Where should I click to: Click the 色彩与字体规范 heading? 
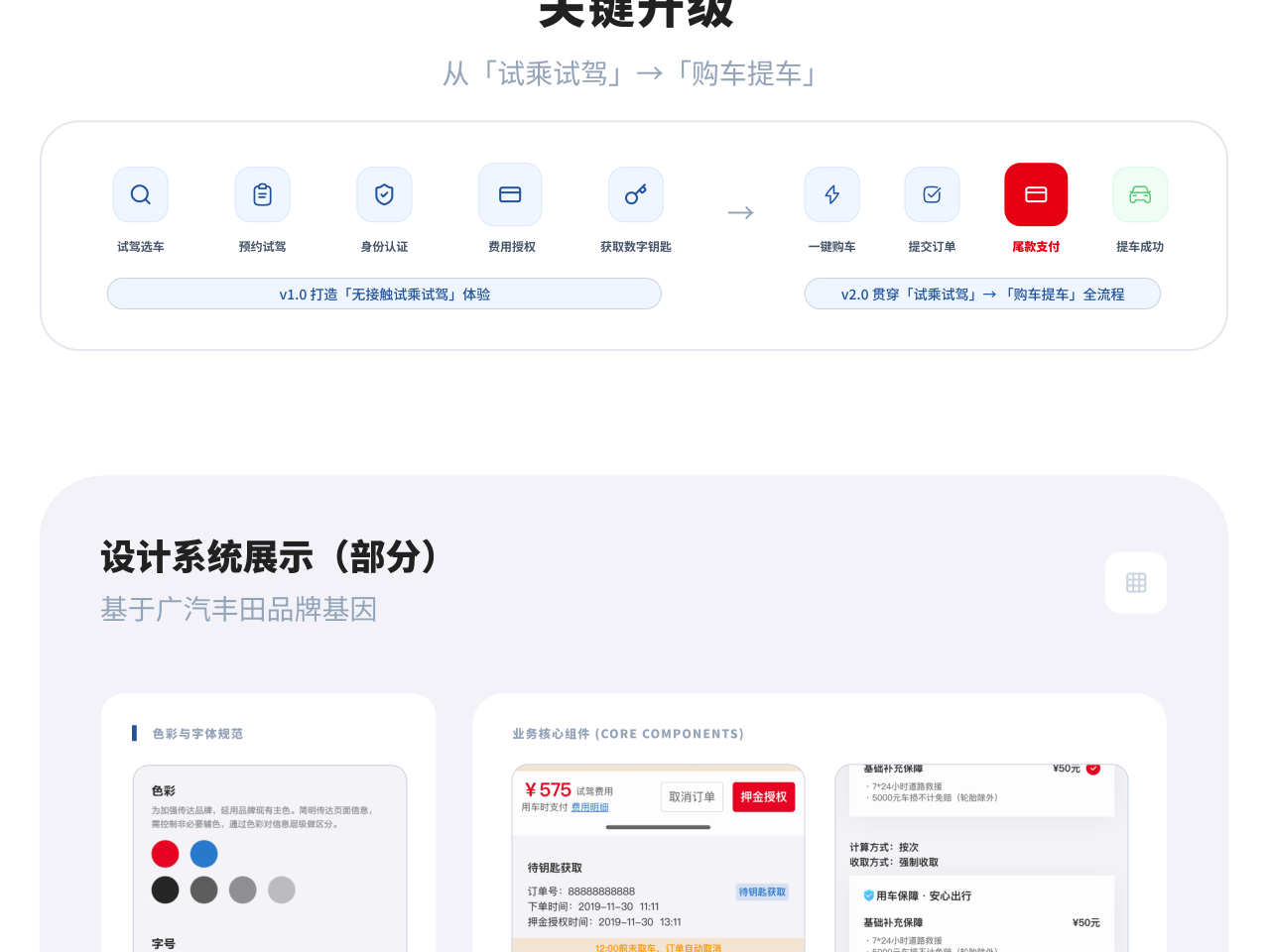pos(197,734)
